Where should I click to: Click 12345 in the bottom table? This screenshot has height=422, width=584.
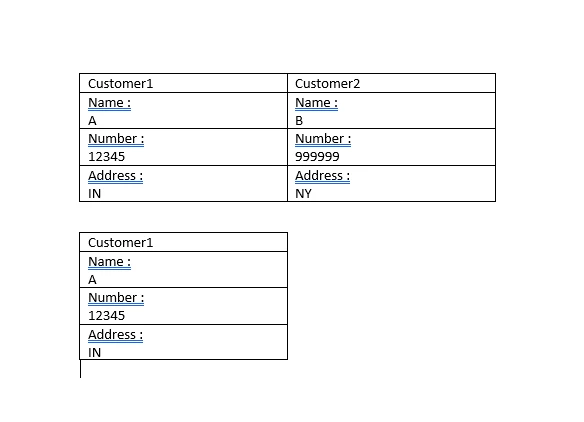(x=107, y=315)
